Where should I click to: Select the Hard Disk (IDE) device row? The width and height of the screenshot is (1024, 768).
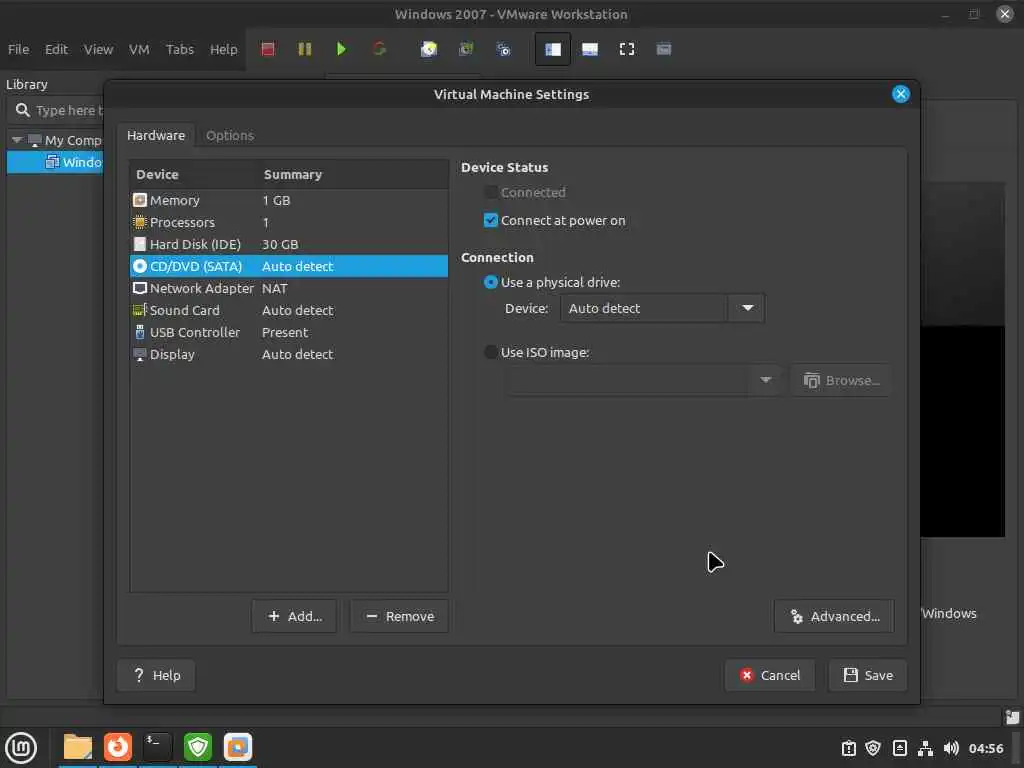289,244
